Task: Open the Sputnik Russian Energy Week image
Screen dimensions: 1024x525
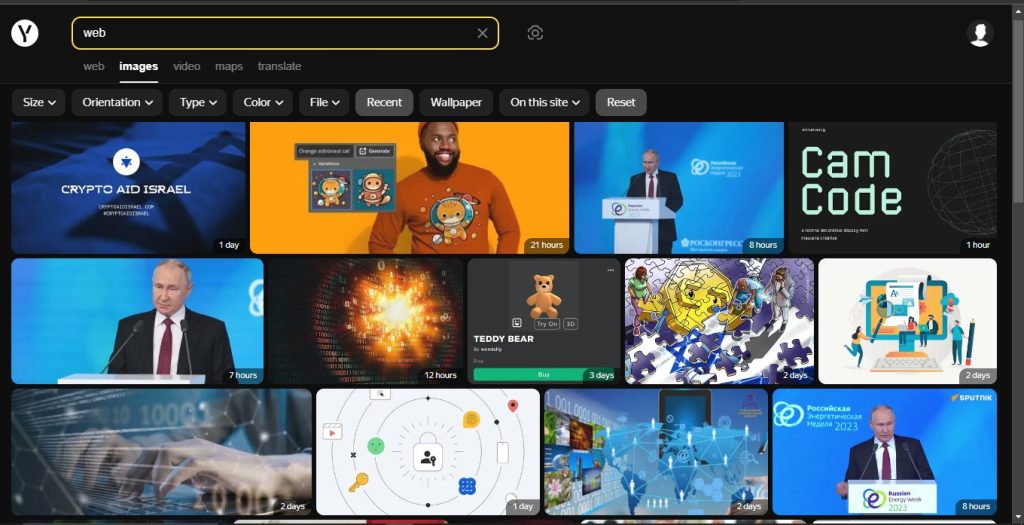Action: (885, 452)
